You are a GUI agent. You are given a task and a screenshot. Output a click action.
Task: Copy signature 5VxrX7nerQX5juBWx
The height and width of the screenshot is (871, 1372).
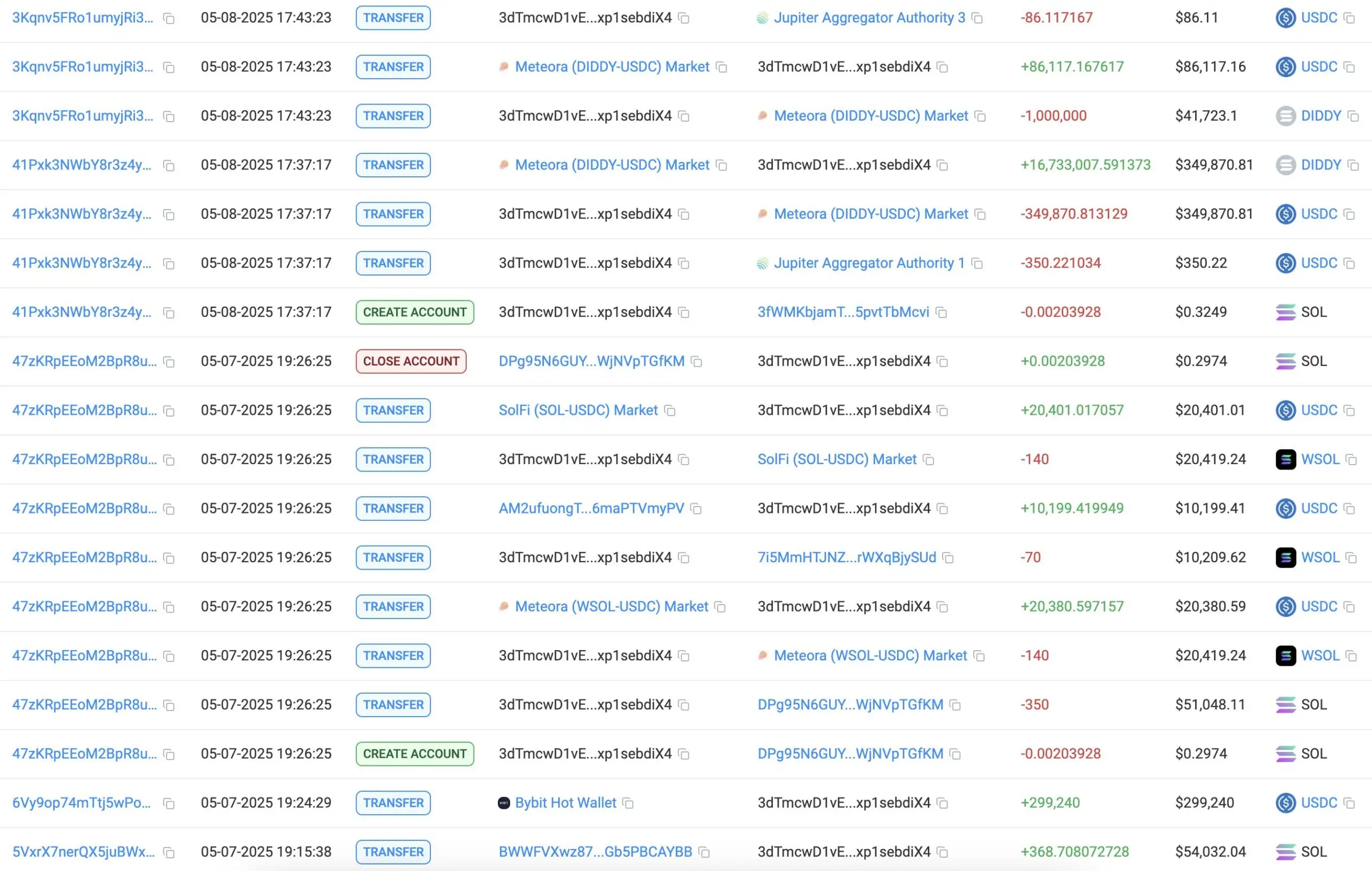point(169,852)
